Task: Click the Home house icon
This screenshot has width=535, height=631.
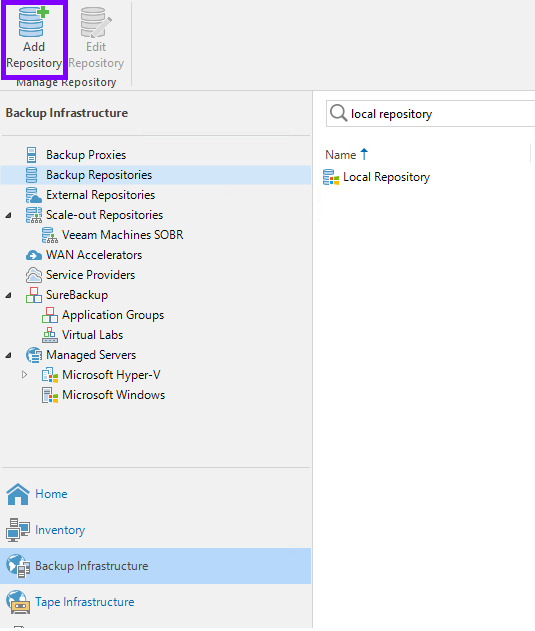Action: point(18,494)
